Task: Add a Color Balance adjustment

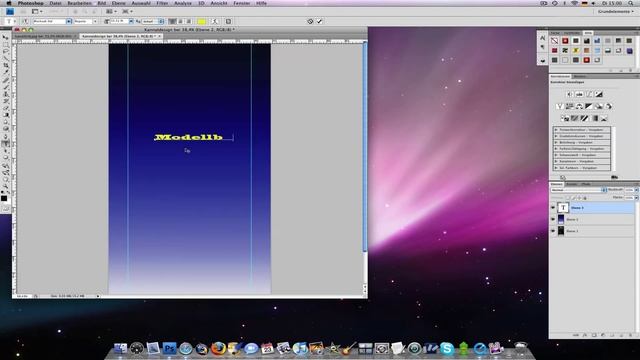Action: click(x=579, y=106)
